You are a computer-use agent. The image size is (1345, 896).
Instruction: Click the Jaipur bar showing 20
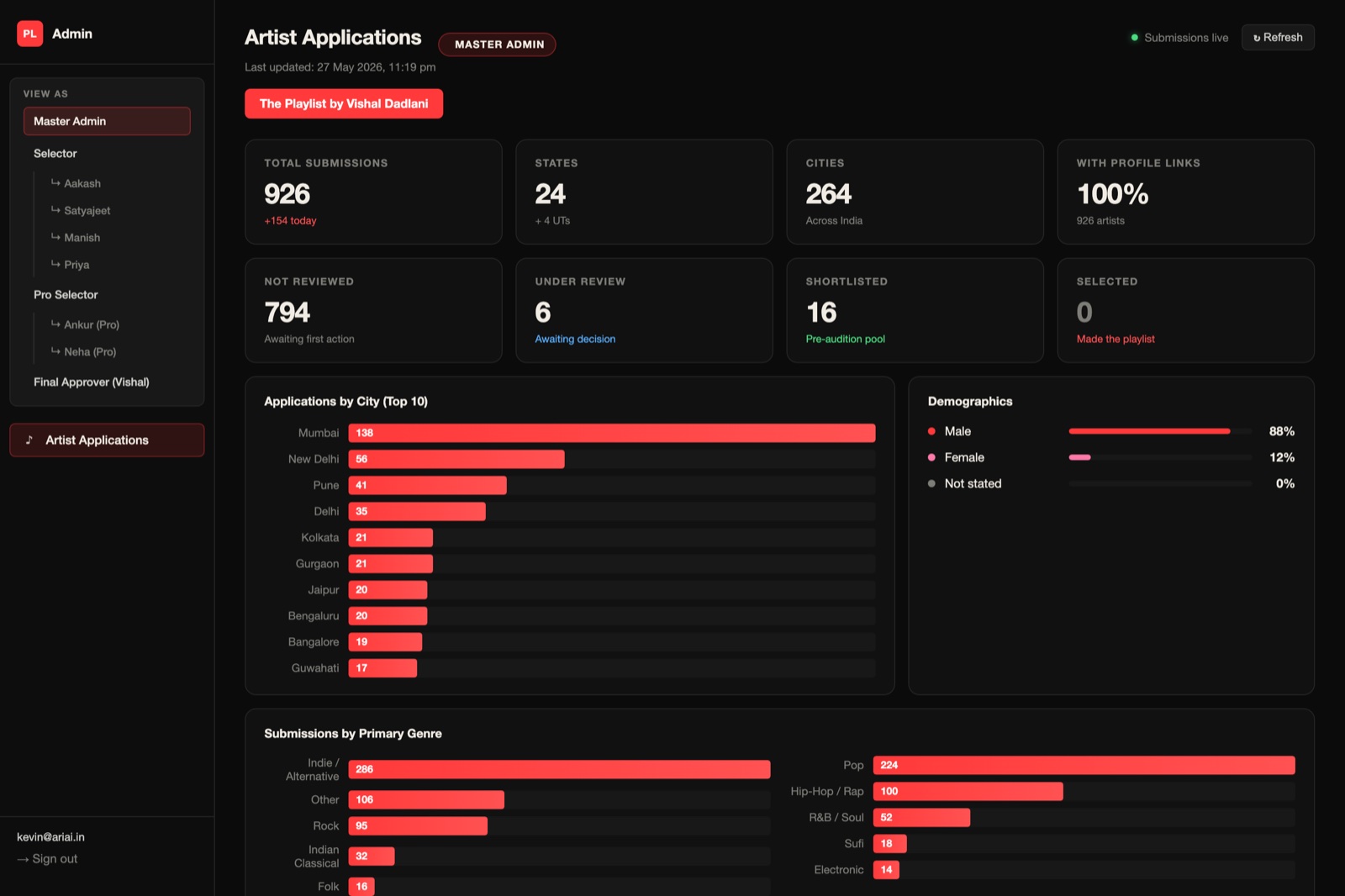tap(388, 589)
